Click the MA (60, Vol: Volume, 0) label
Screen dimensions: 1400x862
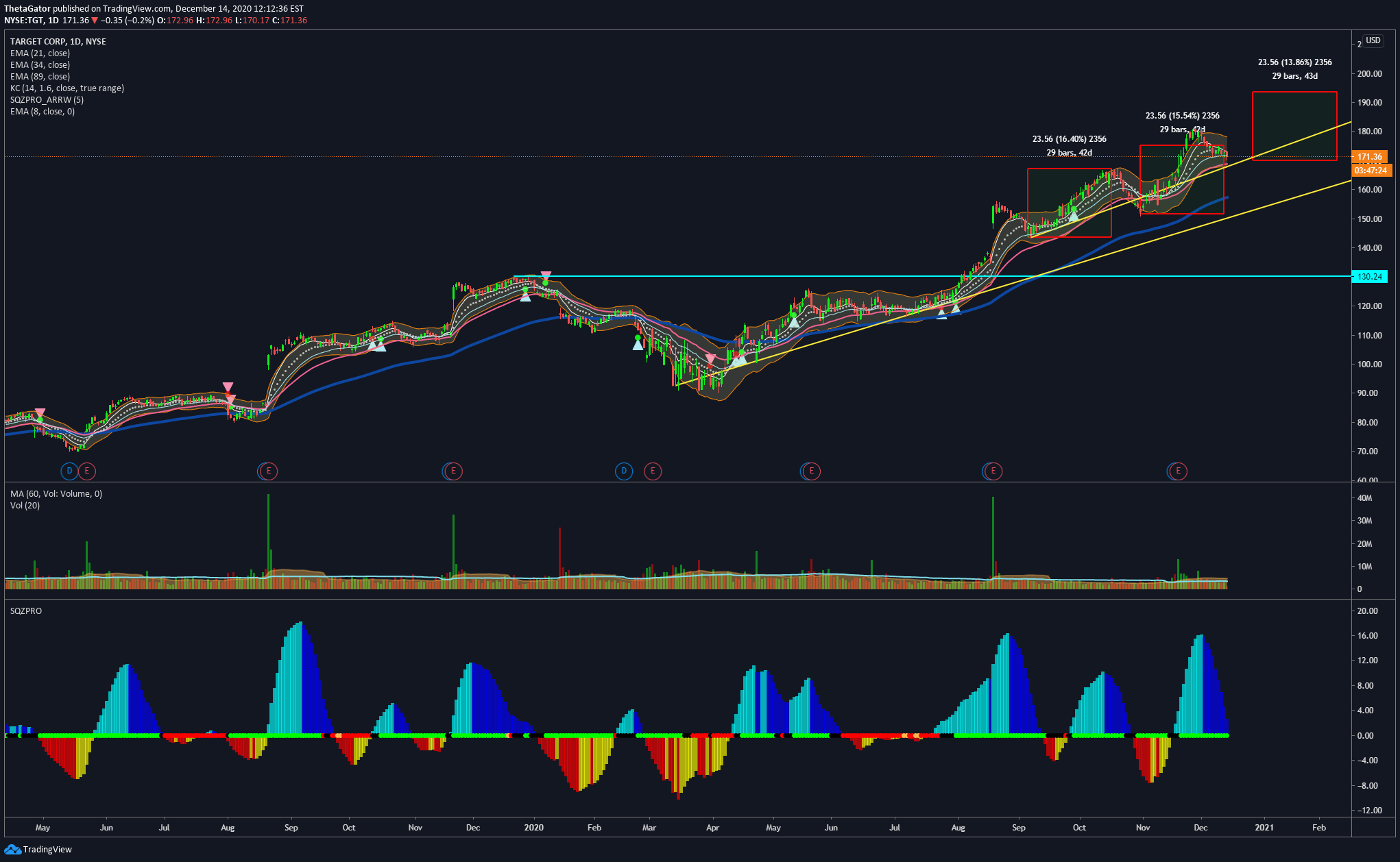[x=56, y=494]
